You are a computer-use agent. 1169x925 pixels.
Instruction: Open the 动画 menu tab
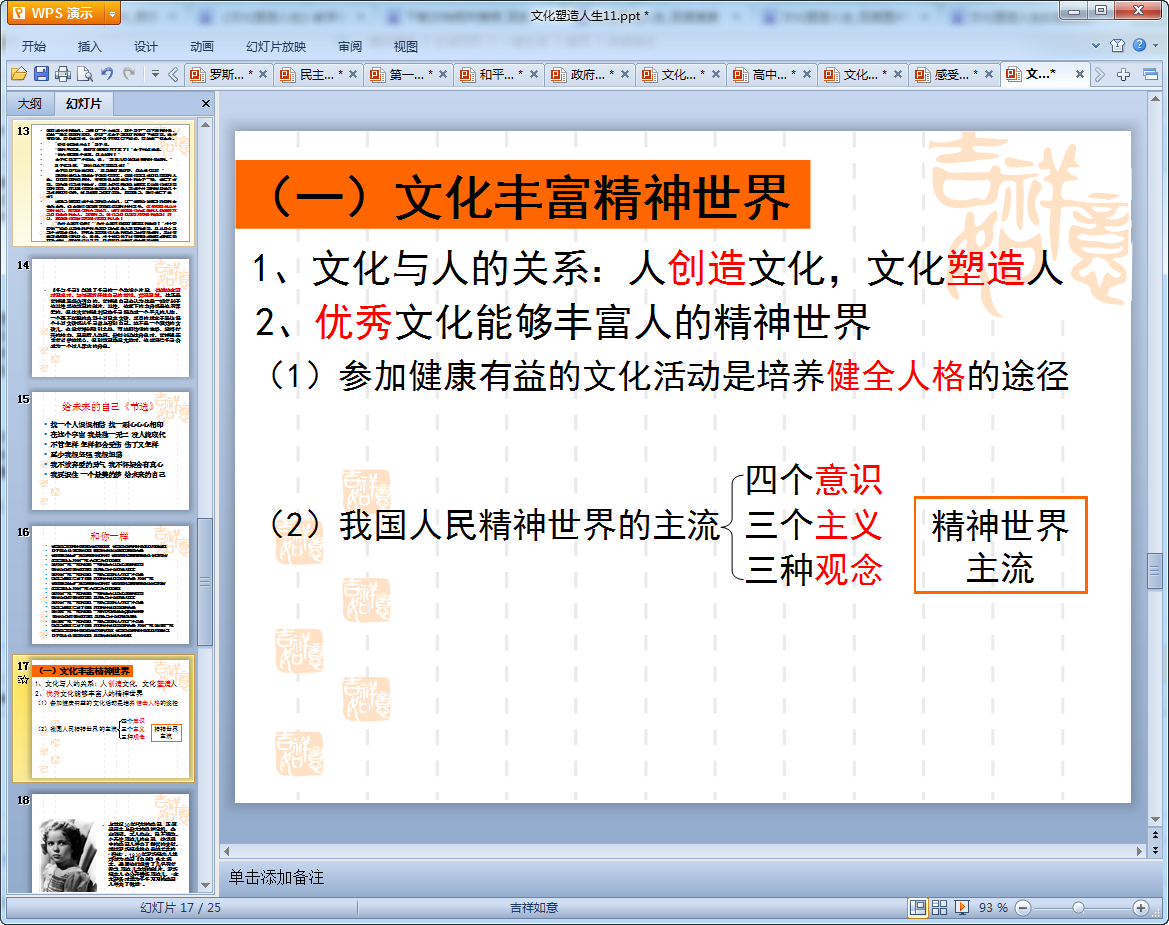(201, 46)
